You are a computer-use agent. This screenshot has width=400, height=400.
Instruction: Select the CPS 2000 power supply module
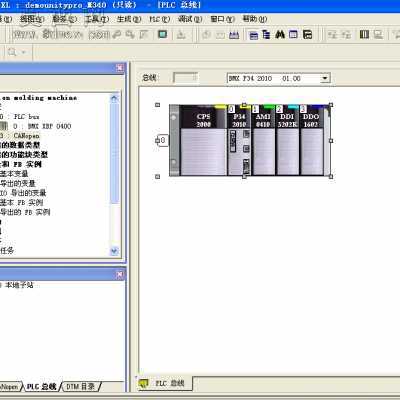(x=203, y=140)
